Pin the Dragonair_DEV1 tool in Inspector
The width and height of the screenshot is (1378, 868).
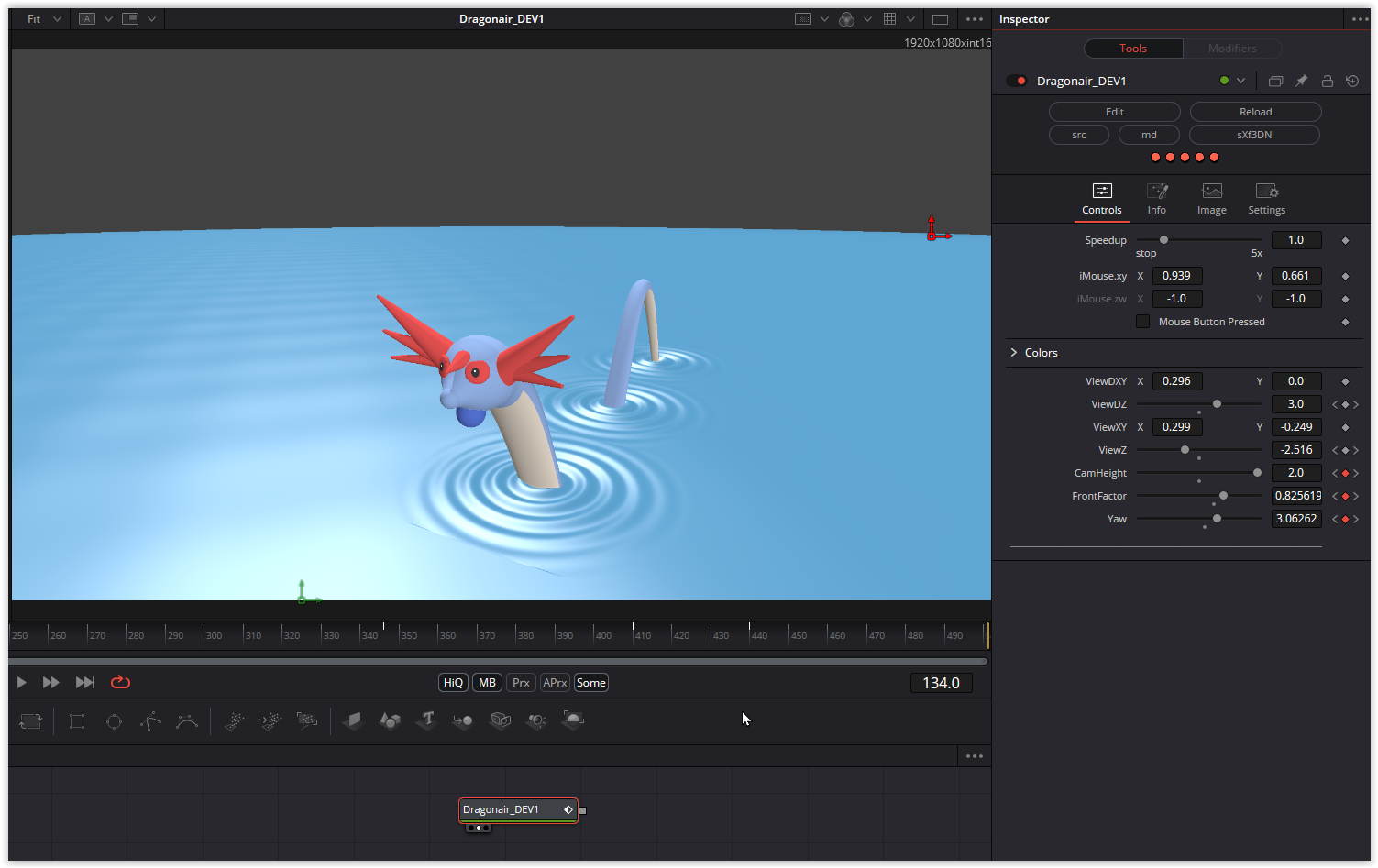pyautogui.click(x=1301, y=81)
